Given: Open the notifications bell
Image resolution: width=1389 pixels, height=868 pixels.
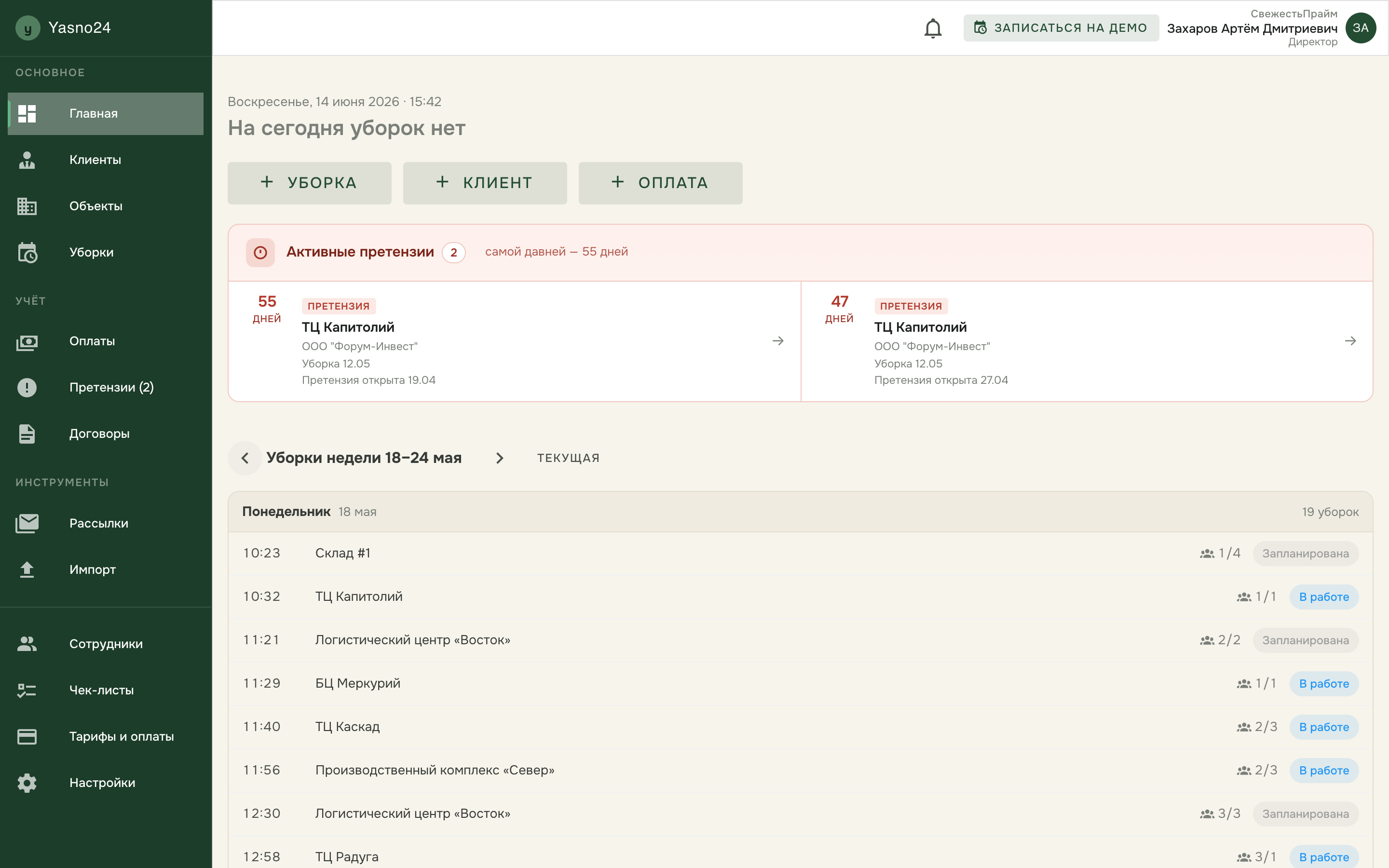Looking at the screenshot, I should (933, 28).
